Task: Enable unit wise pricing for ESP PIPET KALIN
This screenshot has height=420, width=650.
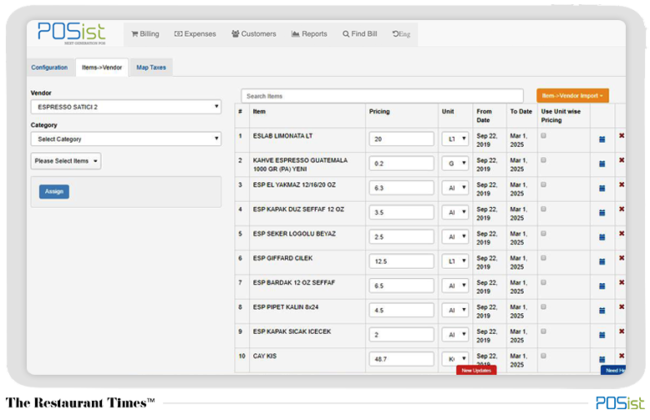Action: coord(543,307)
